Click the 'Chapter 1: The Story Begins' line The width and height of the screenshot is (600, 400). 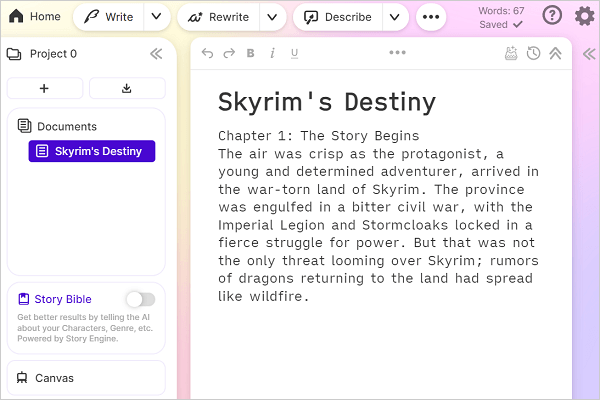[318, 136]
